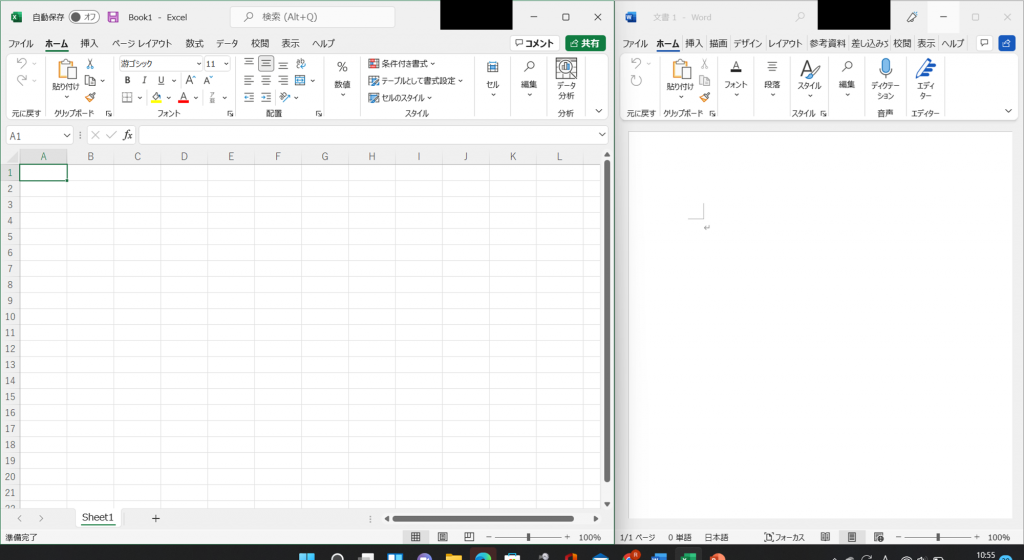Screen dimensions: 1024x560
Task: Click the Excel save disk icon
Action: pyautogui.click(x=113, y=17)
